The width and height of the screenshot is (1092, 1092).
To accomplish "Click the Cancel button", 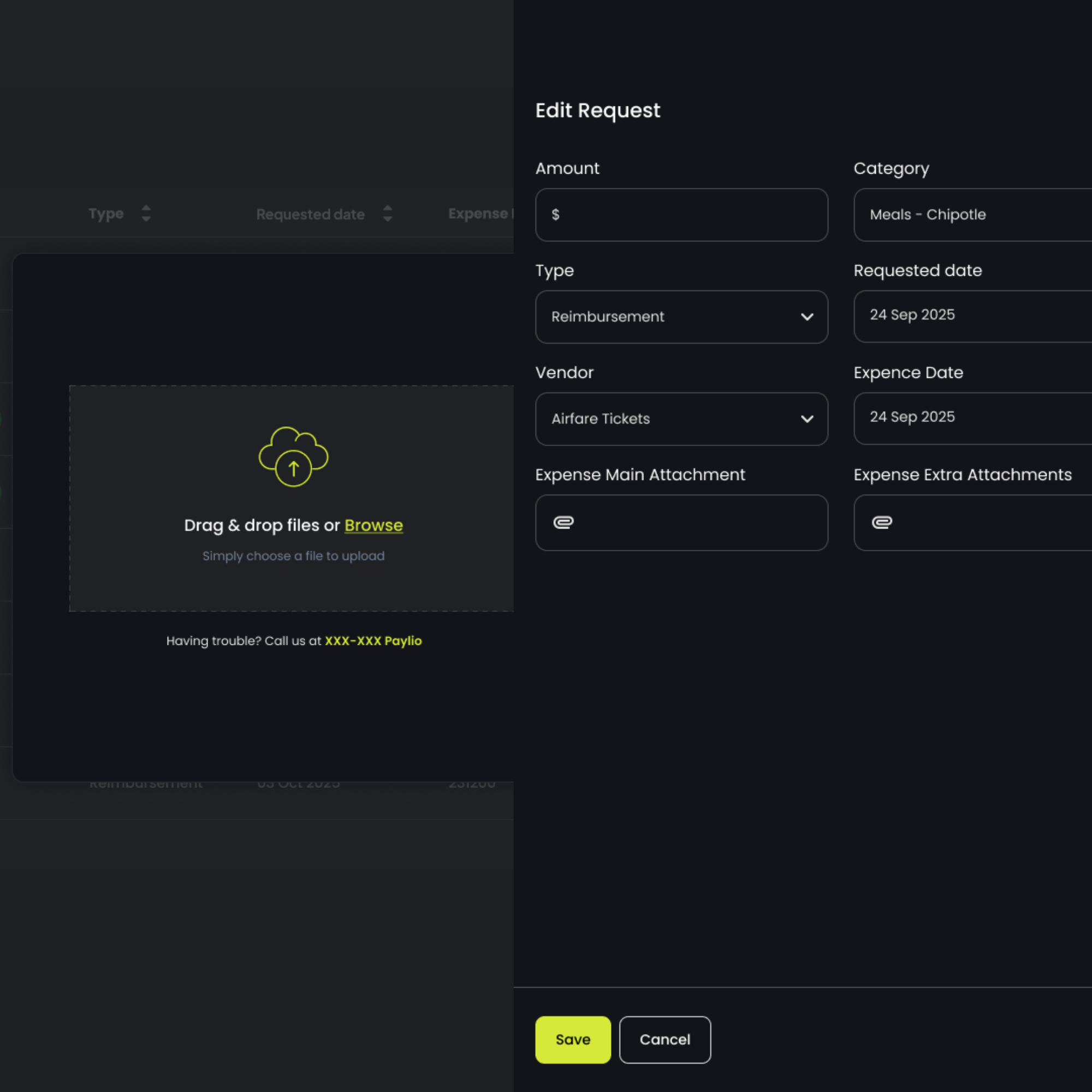I will point(664,1040).
